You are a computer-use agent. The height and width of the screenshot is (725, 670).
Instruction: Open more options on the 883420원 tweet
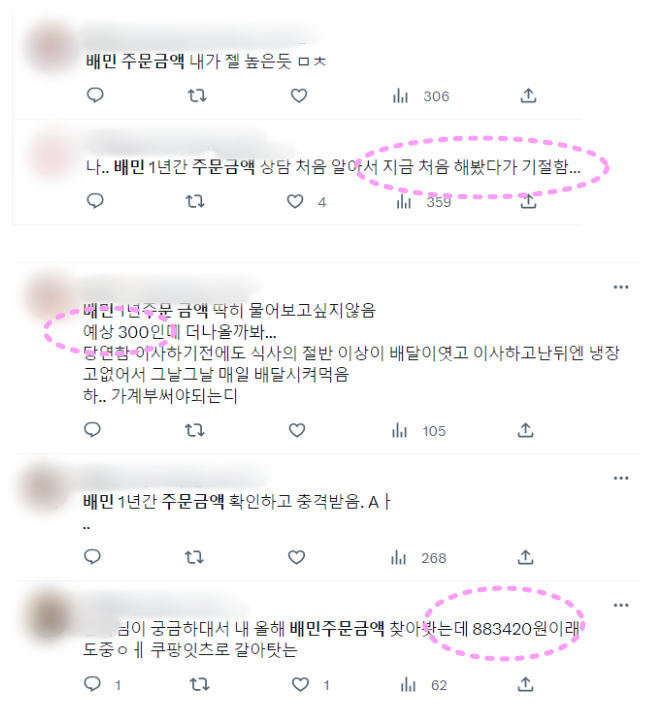621,605
